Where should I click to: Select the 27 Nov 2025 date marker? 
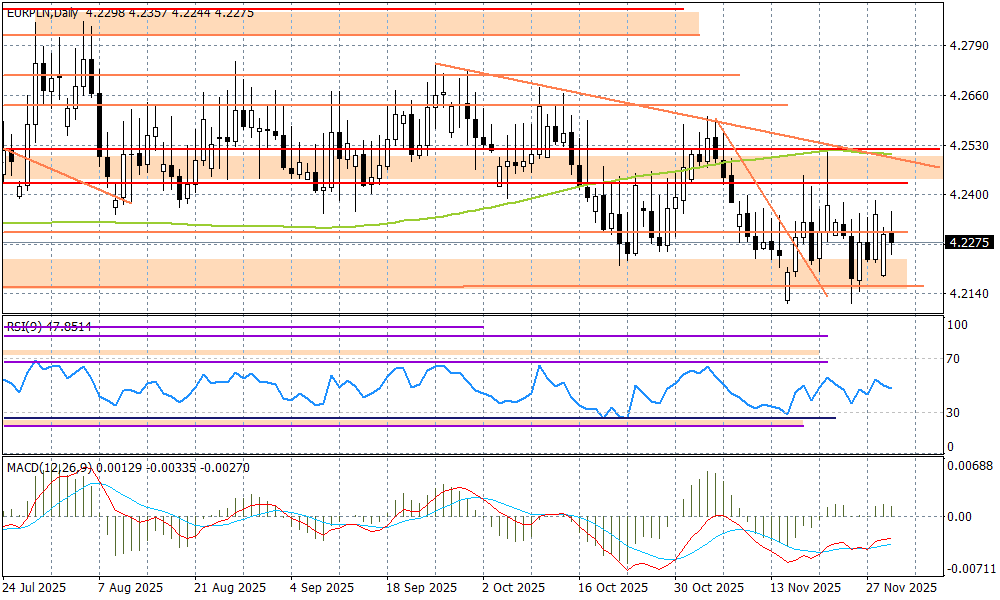(903, 588)
